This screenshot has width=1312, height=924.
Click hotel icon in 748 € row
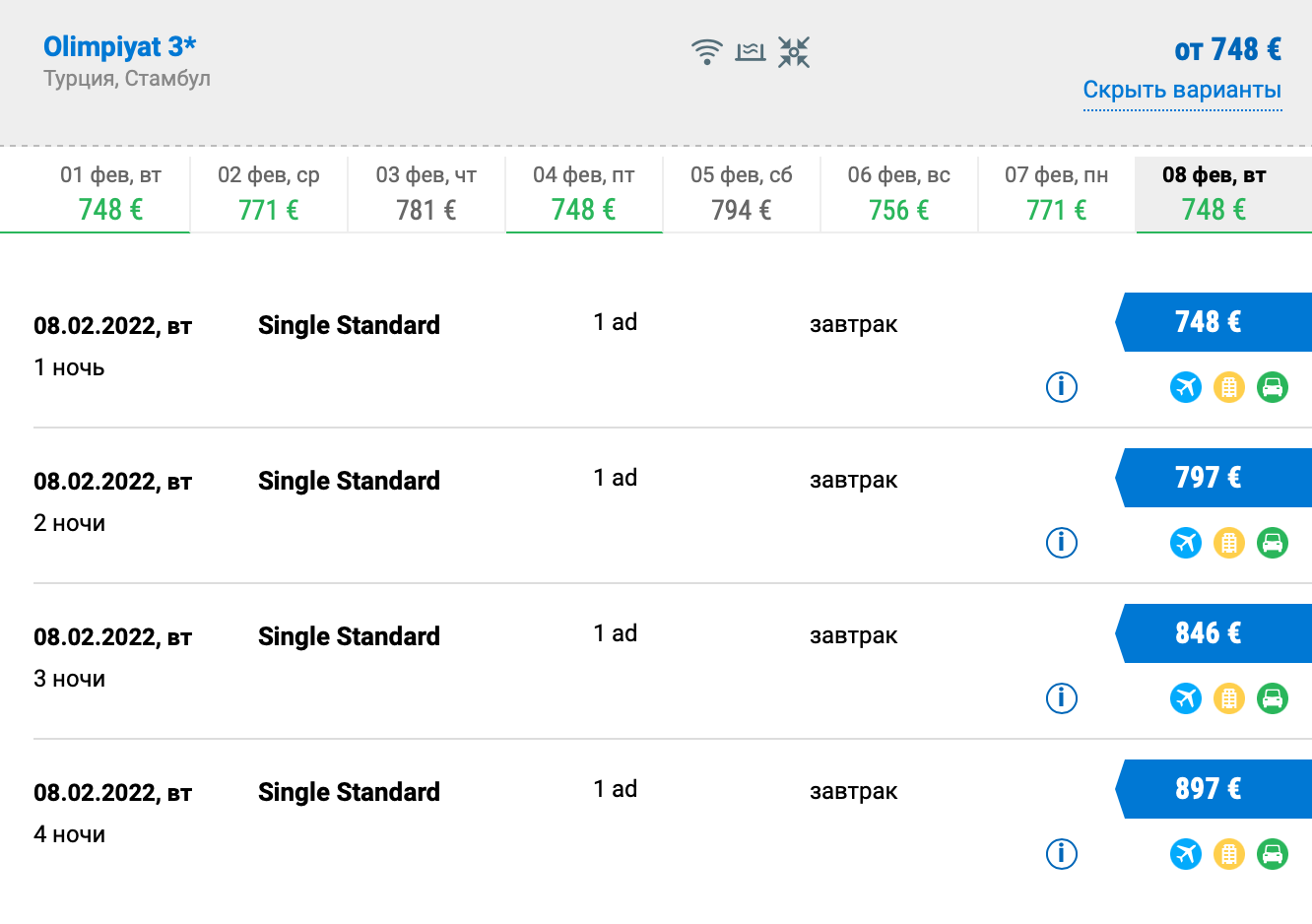click(1229, 387)
